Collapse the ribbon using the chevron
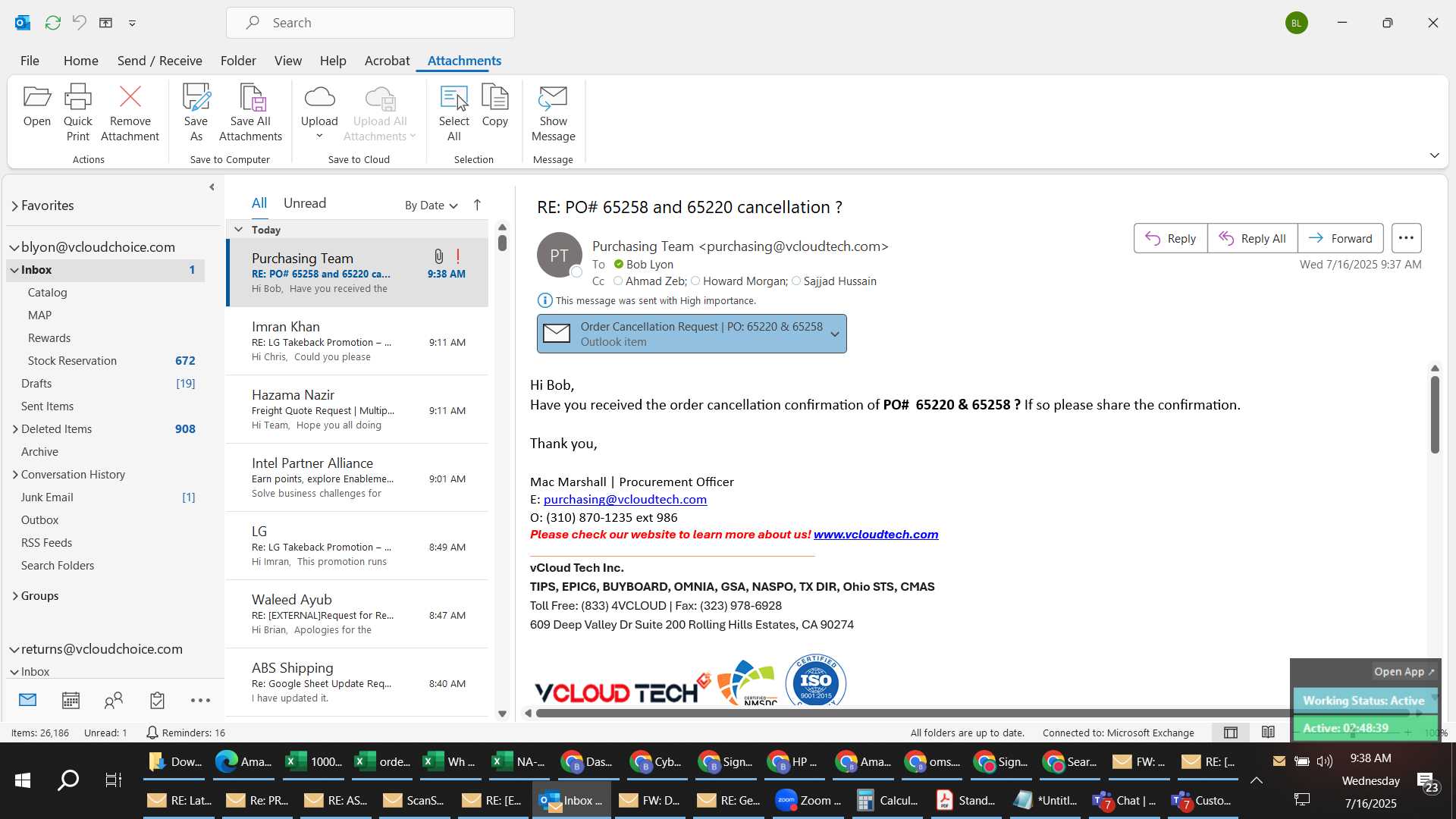This screenshot has width=1456, height=819. tap(1434, 155)
